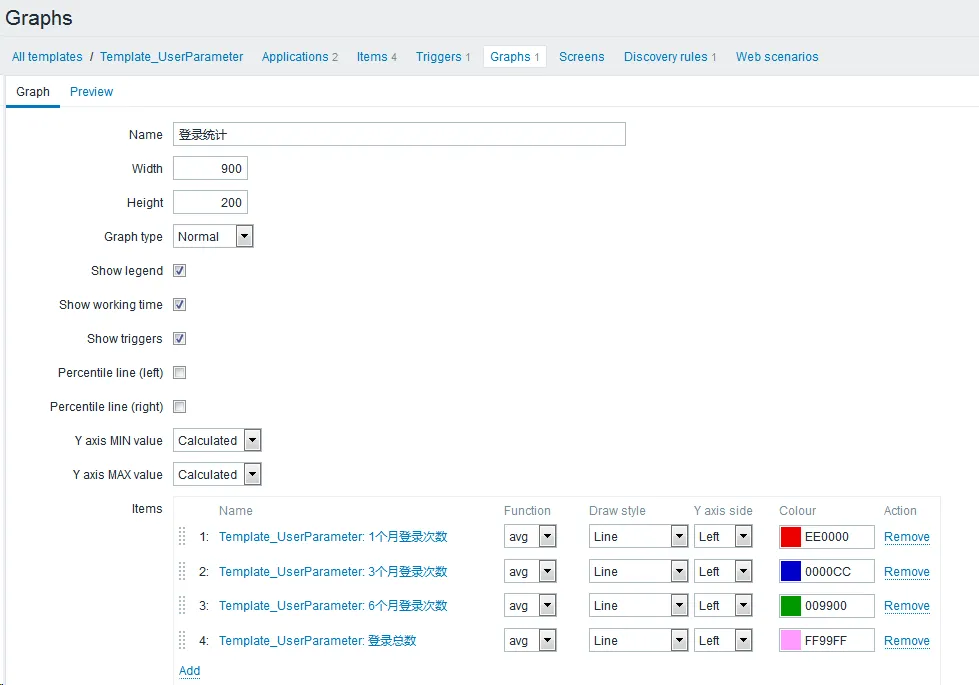This screenshot has width=979, height=685.
Task: Open the Y axis MAX value dropdown
Action: pyautogui.click(x=217, y=475)
